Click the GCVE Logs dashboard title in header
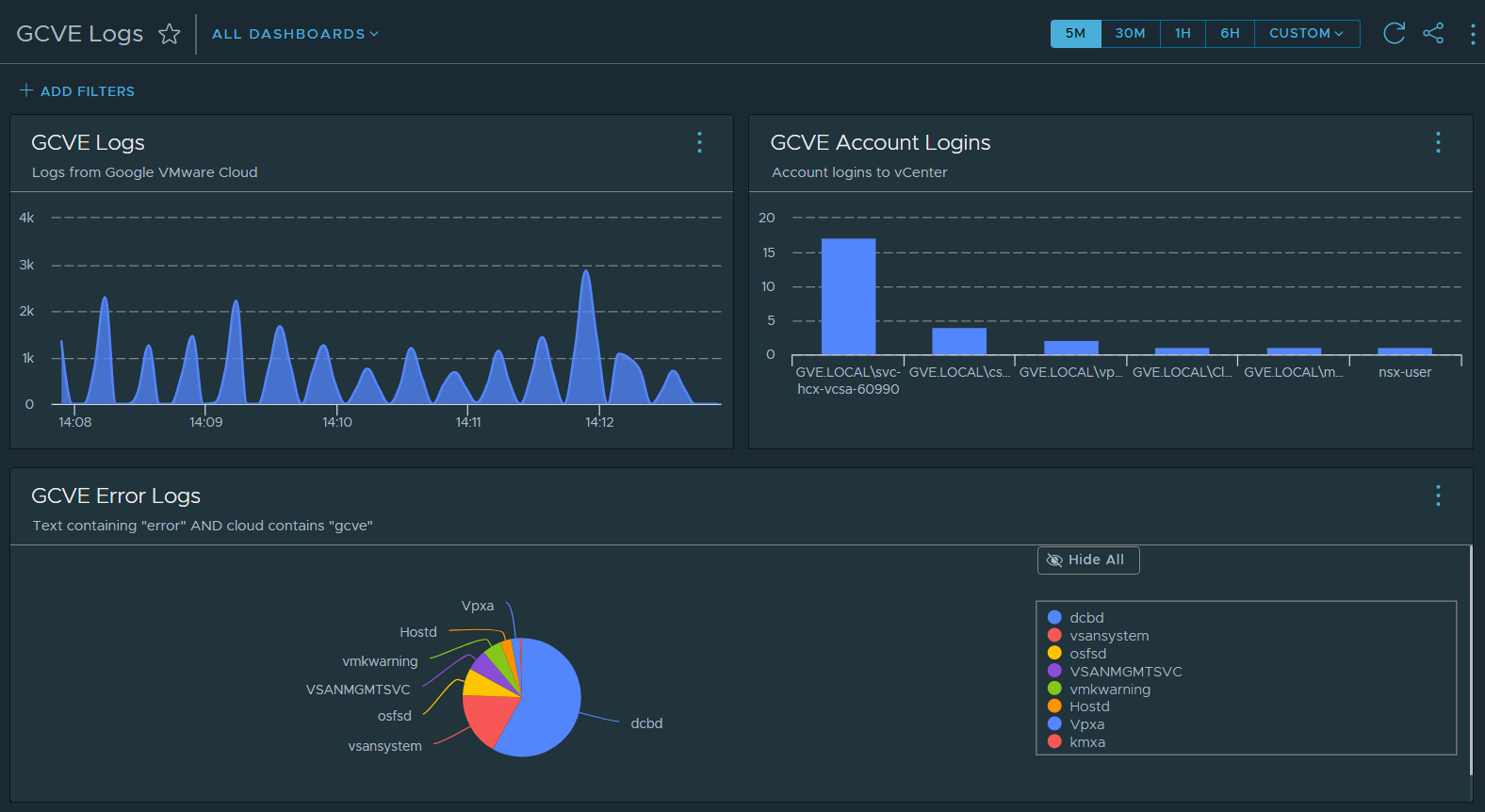1485x812 pixels. 80,34
